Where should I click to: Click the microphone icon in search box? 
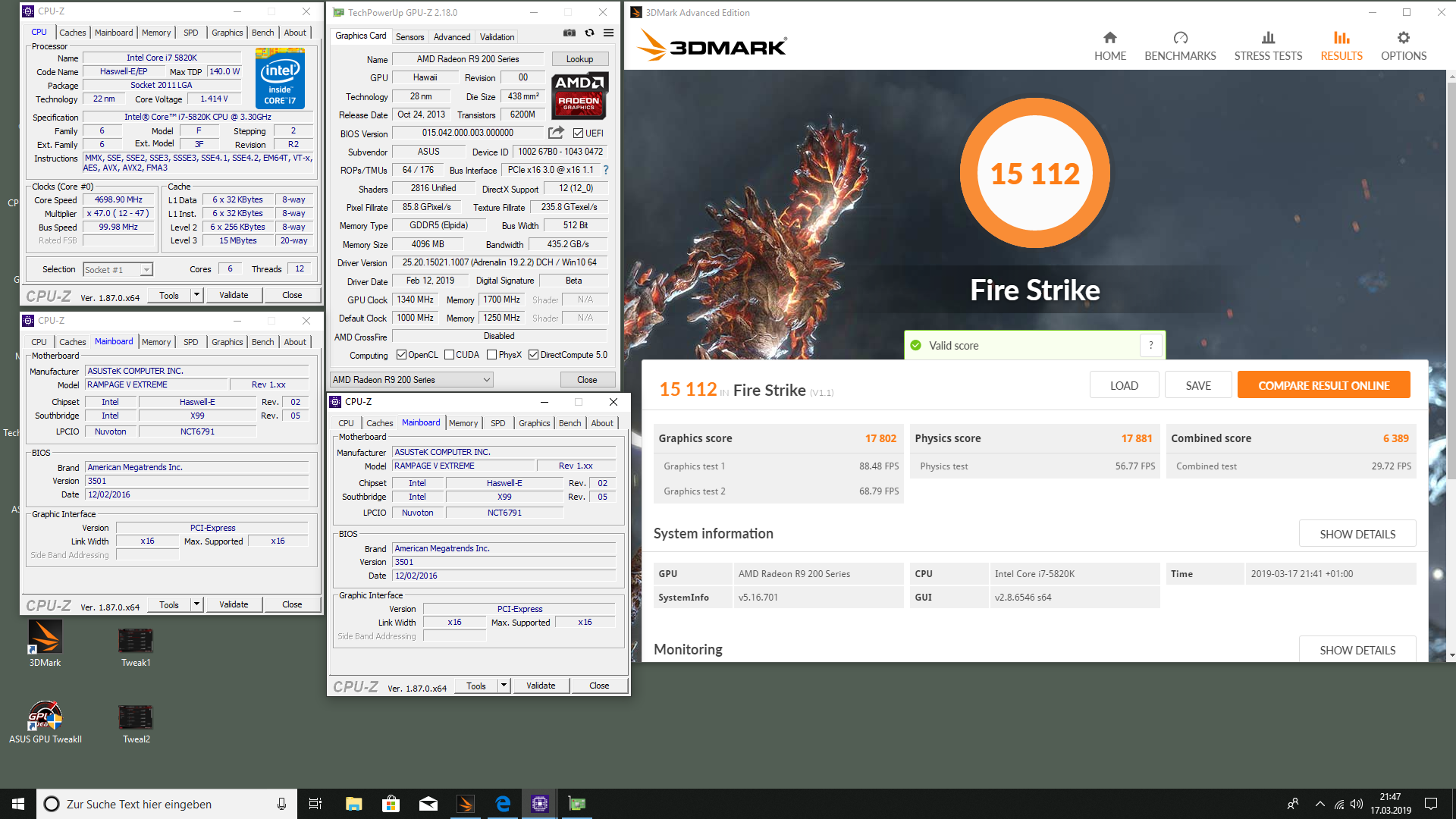tap(281, 804)
